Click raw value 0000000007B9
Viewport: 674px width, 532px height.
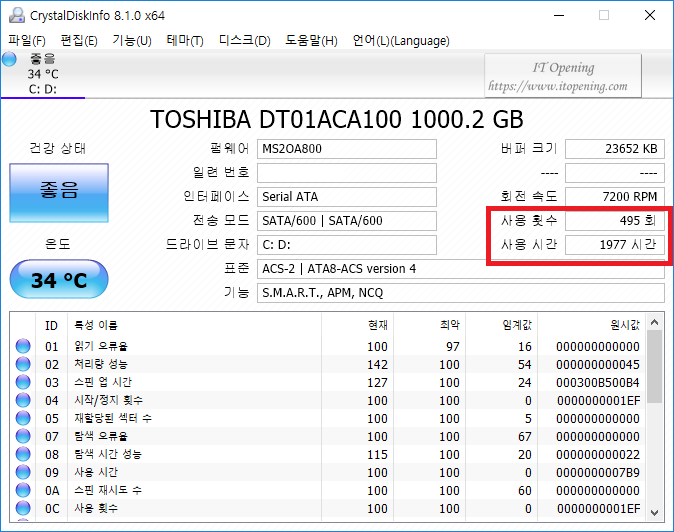click(597, 473)
